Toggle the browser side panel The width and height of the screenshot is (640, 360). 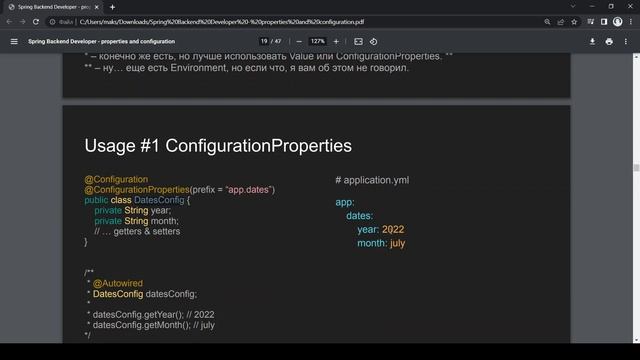pyautogui.click(x=604, y=22)
